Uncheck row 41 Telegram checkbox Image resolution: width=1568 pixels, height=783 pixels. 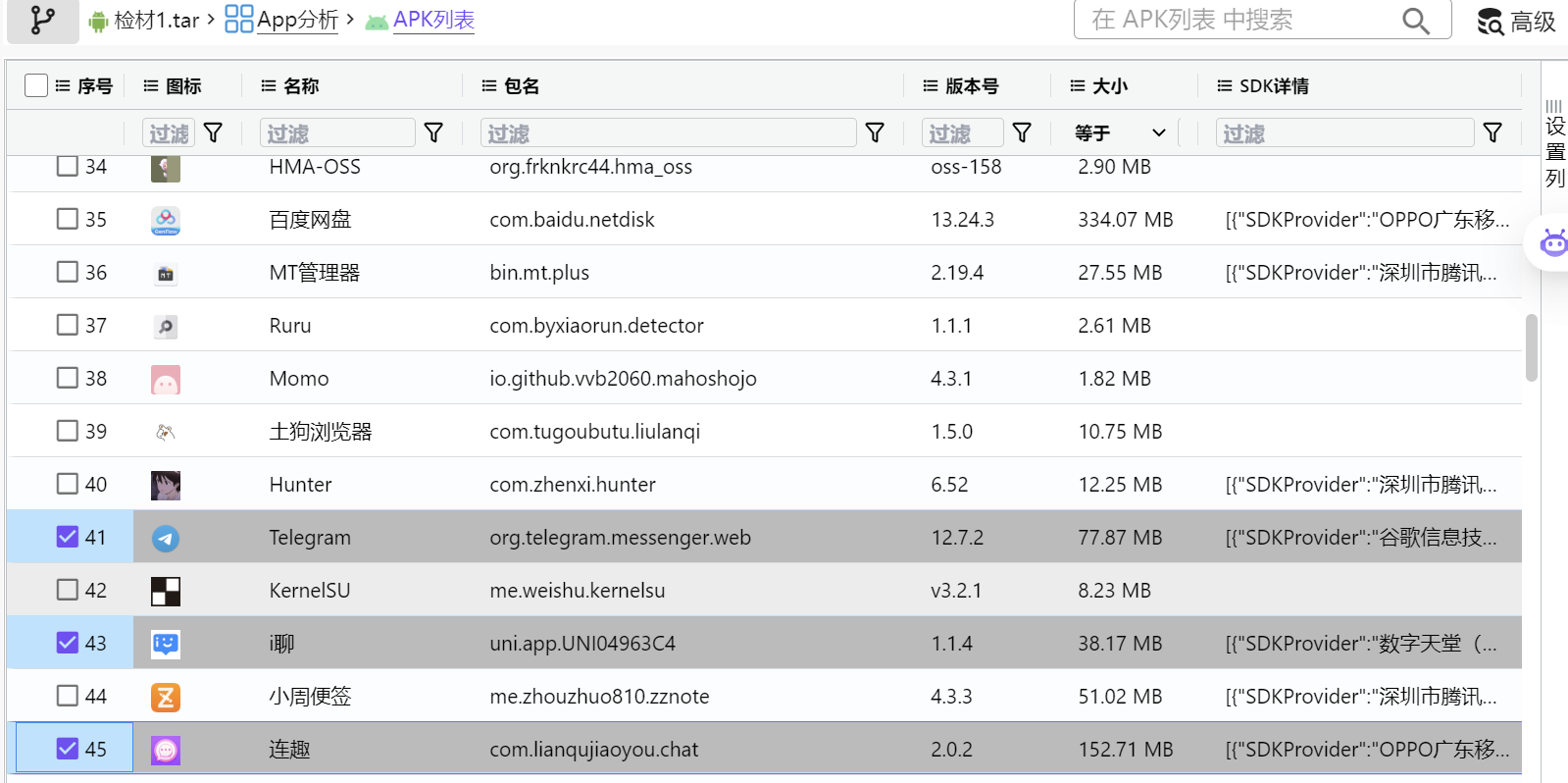67,536
